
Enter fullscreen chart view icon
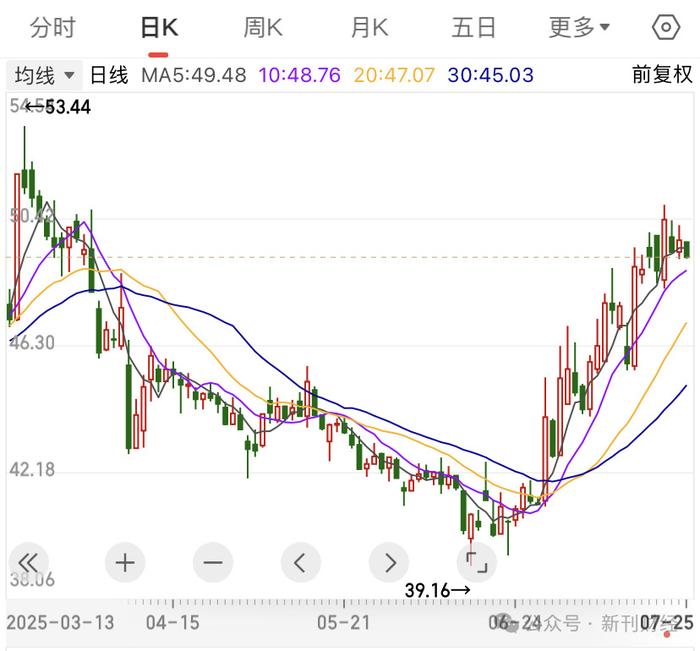[477, 563]
